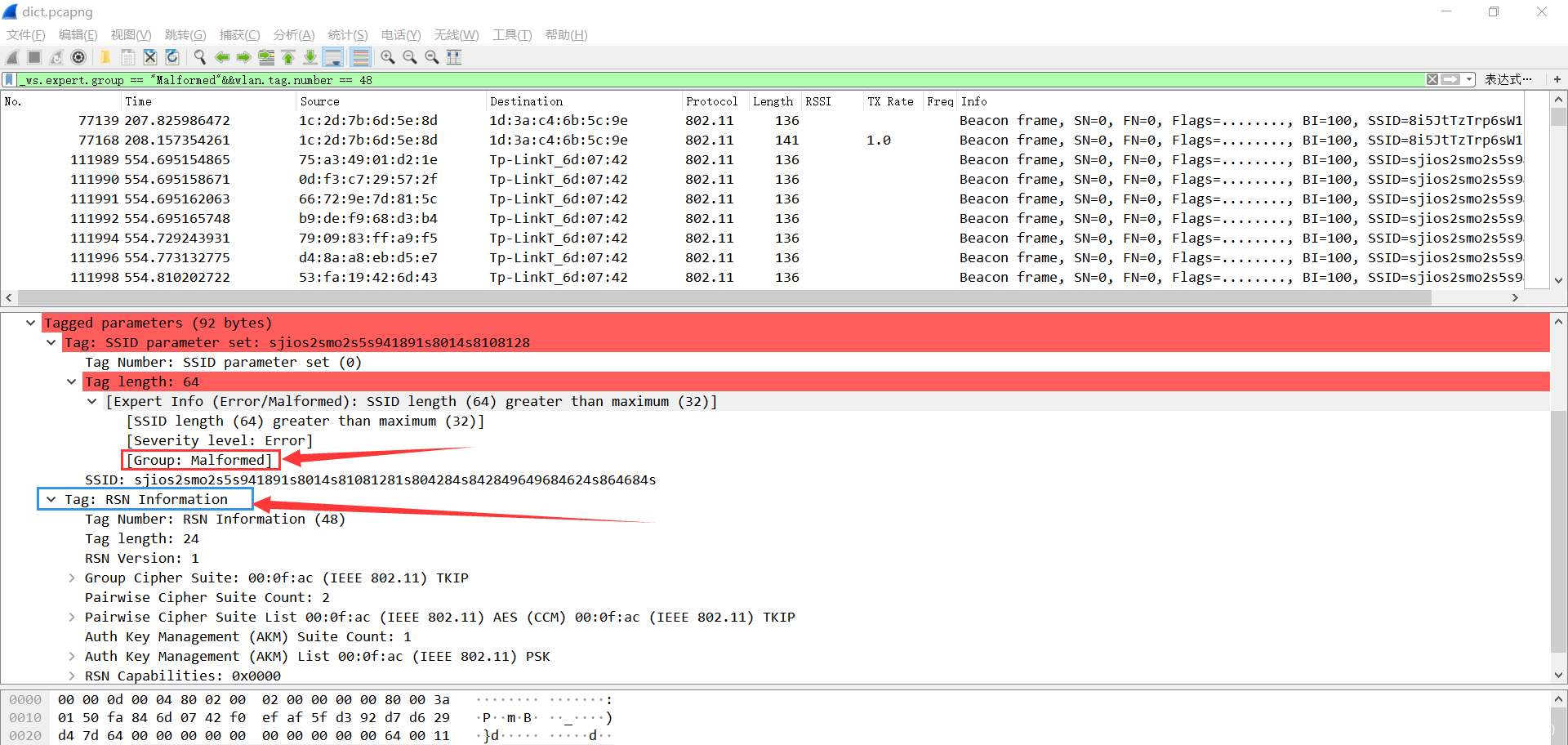Click the Reload capture file icon
This screenshot has height=745, width=1568.
[172, 57]
